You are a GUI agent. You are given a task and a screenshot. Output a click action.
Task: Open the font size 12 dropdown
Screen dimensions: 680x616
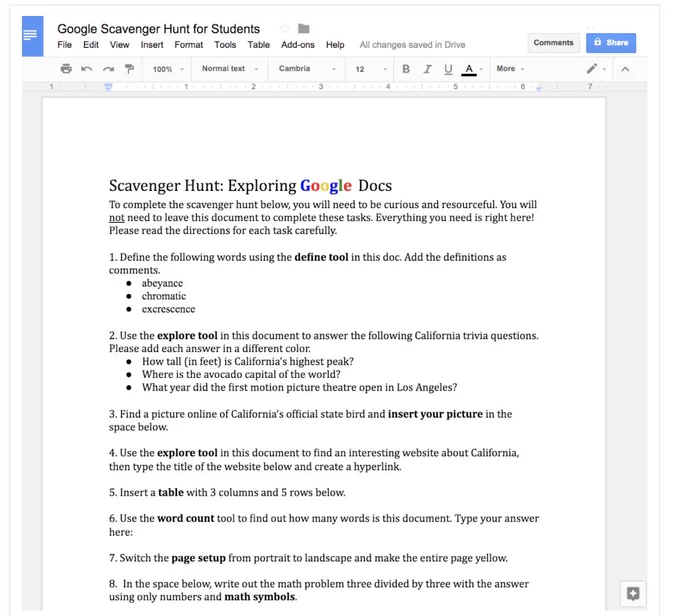click(x=371, y=69)
